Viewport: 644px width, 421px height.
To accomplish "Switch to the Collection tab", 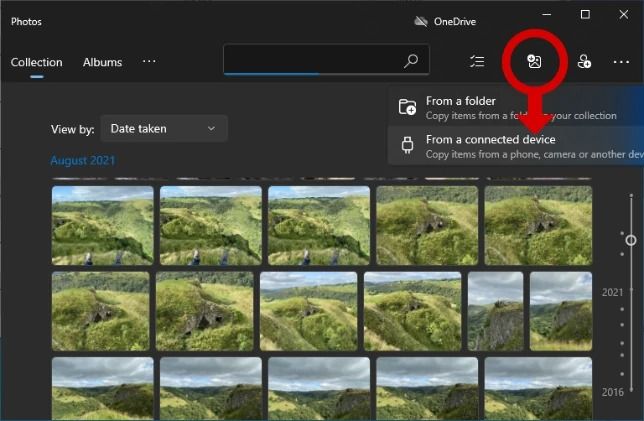I will point(36,62).
